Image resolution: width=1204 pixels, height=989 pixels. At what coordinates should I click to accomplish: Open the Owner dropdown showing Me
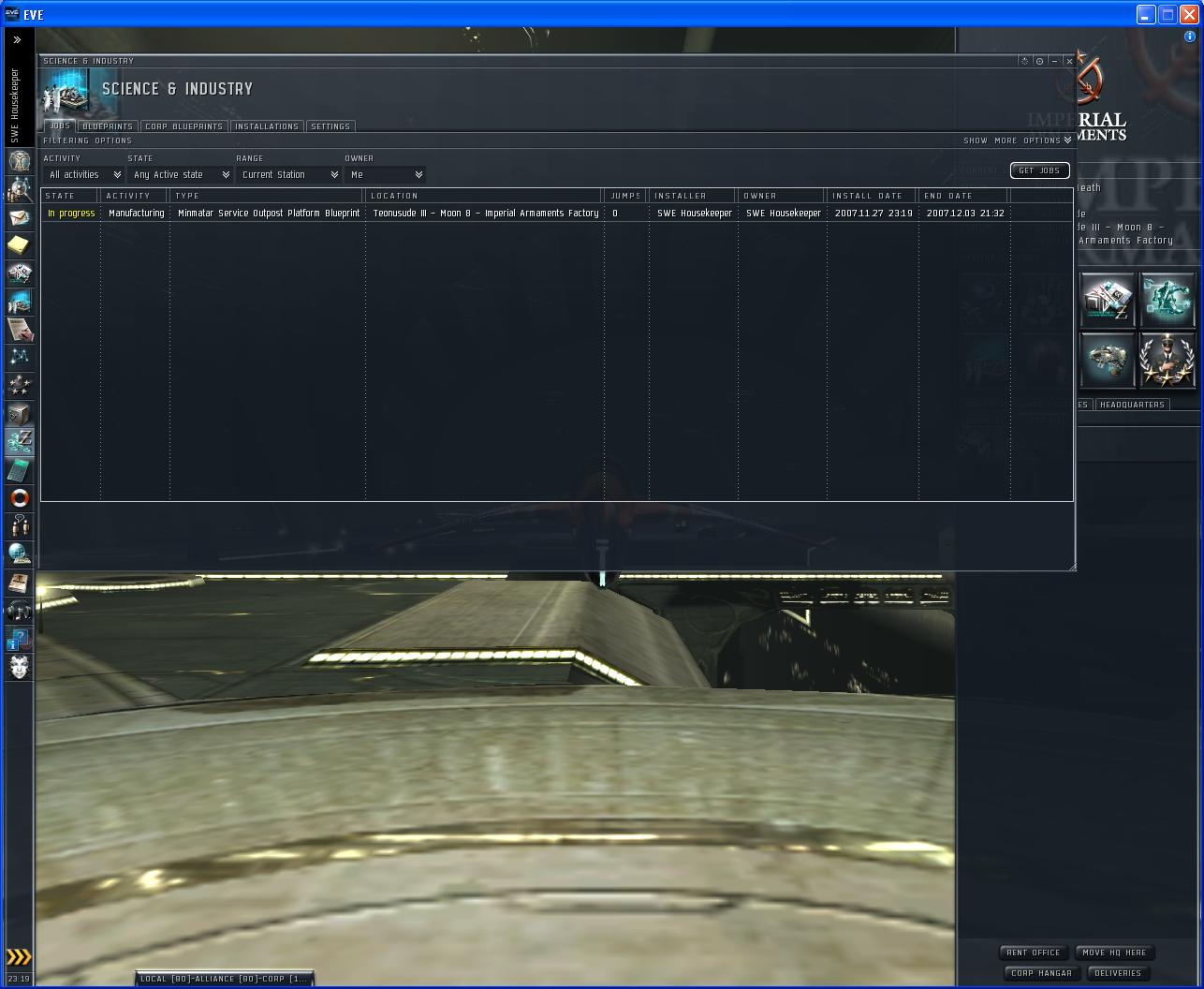tap(385, 175)
